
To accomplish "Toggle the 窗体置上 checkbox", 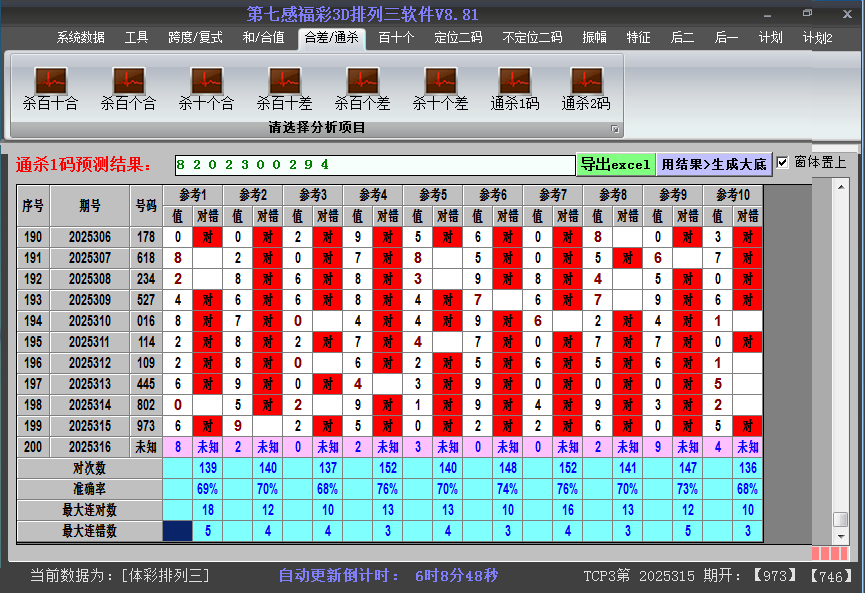I will pos(783,163).
